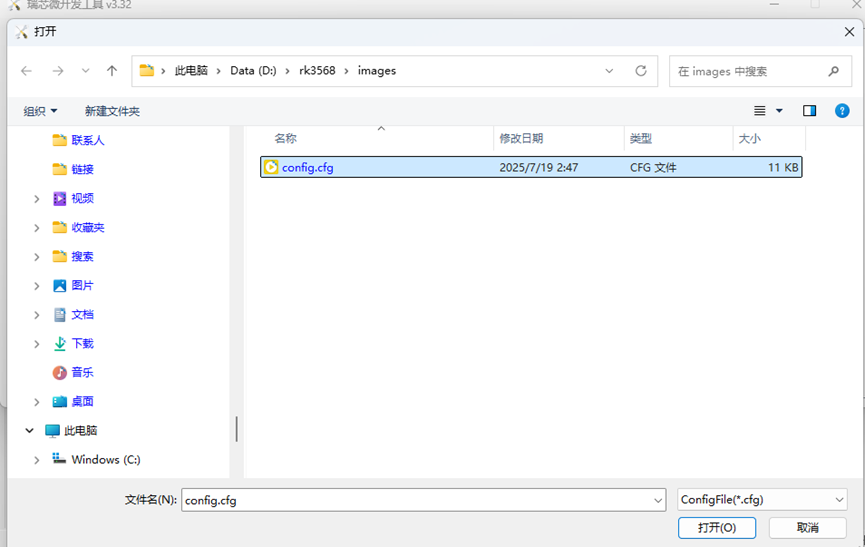The height and width of the screenshot is (547, 865).
Task: Click the 取消 button
Action: tap(808, 528)
